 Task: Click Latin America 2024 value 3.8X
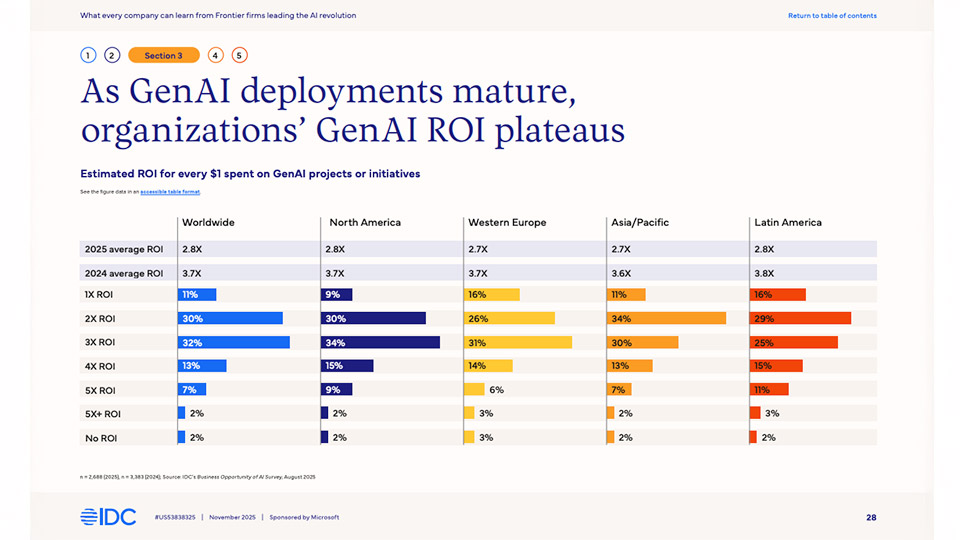[764, 273]
